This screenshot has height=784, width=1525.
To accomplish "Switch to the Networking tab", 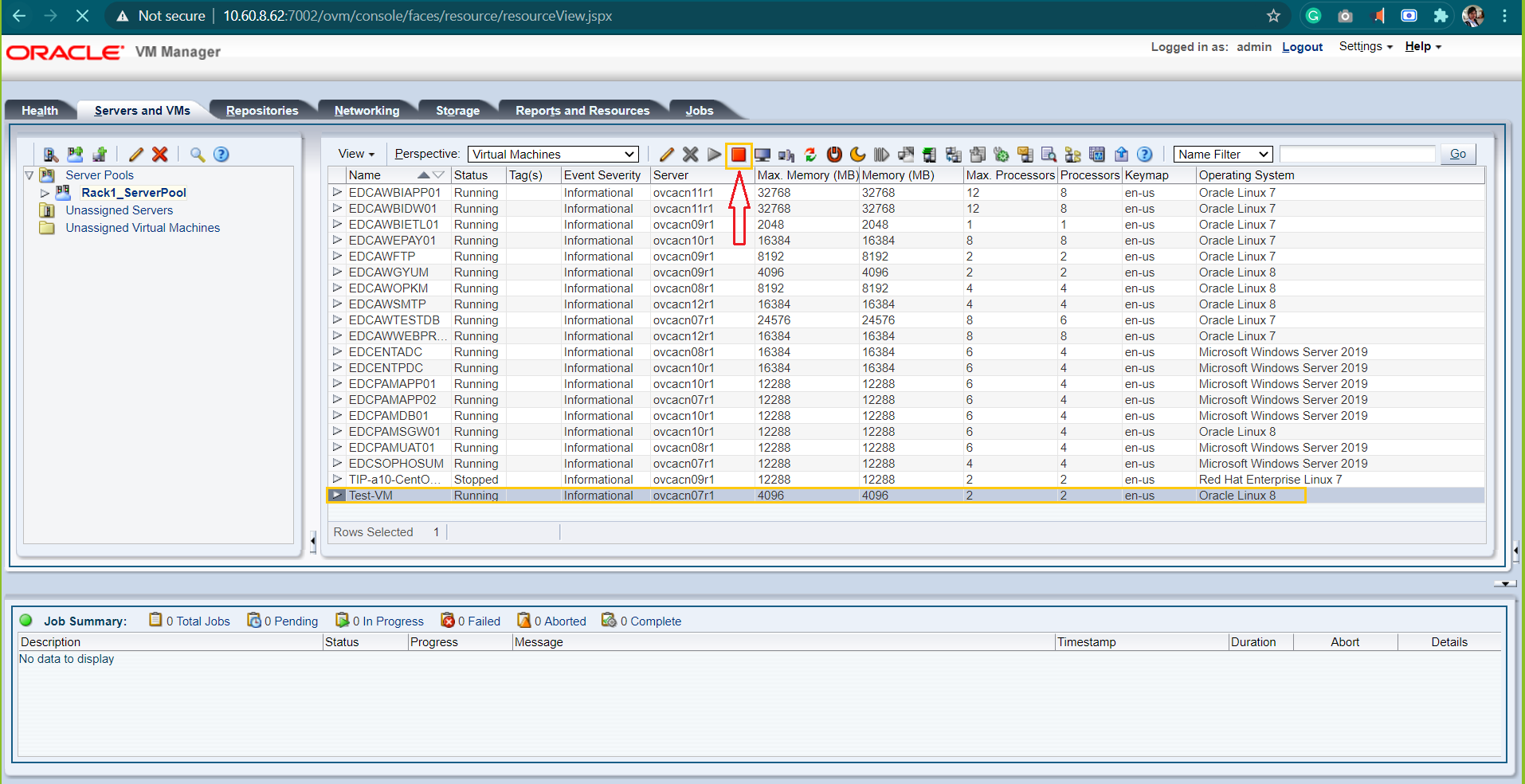I will pyautogui.click(x=367, y=111).
